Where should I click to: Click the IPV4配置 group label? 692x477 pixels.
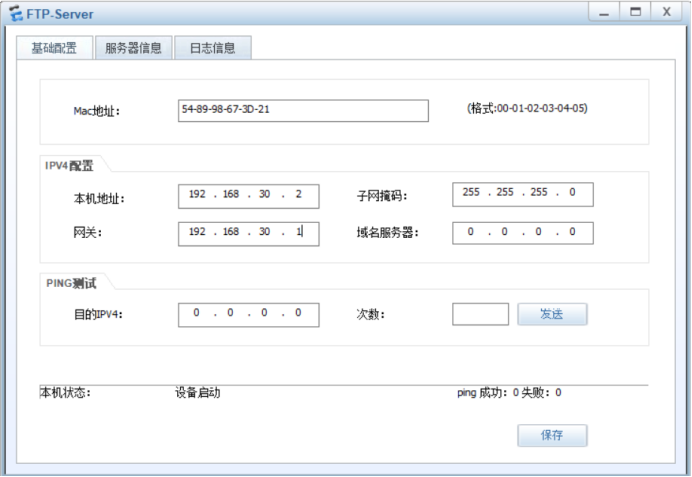point(69,165)
